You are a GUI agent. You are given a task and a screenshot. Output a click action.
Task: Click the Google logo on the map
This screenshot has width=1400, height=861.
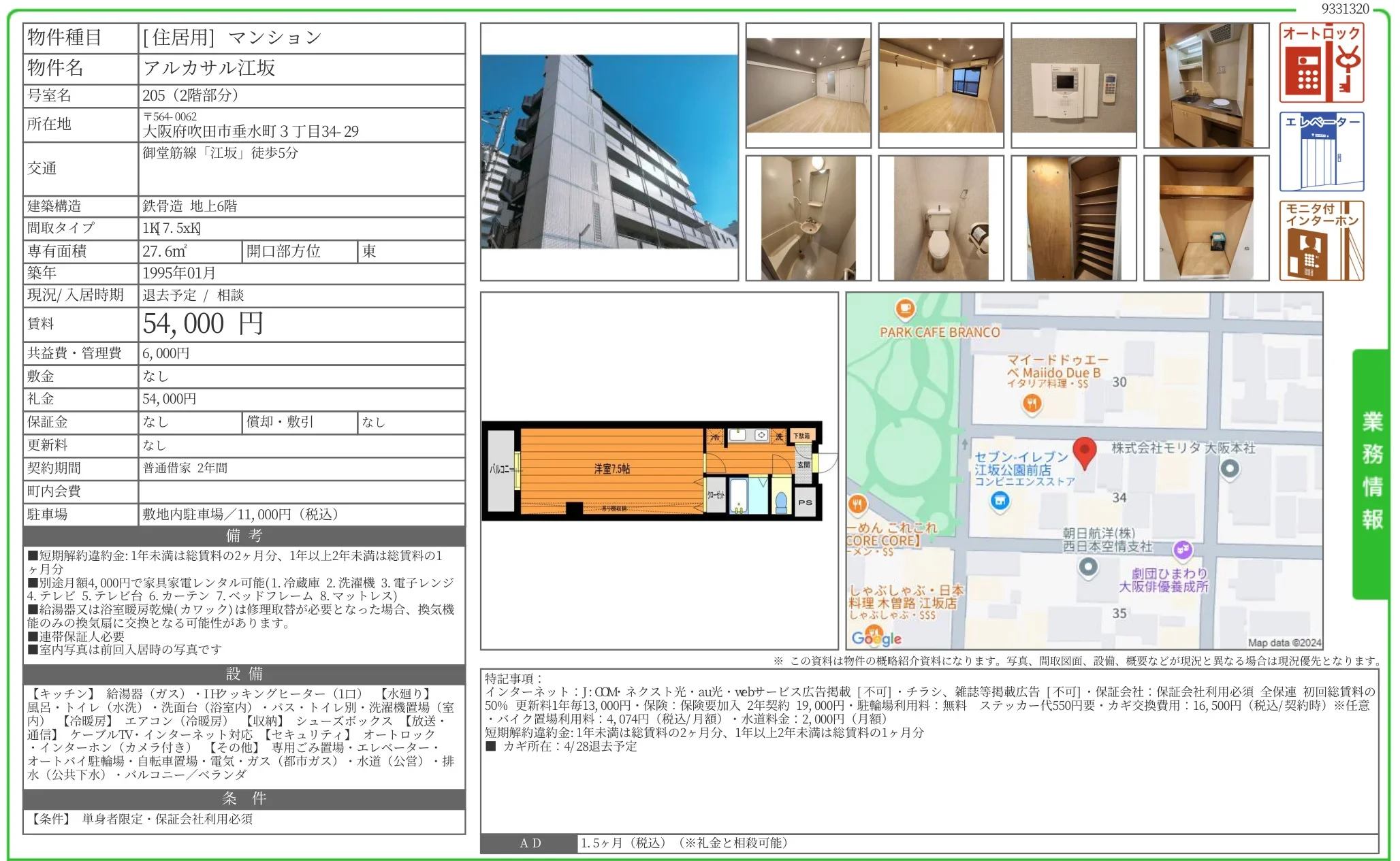(878, 638)
